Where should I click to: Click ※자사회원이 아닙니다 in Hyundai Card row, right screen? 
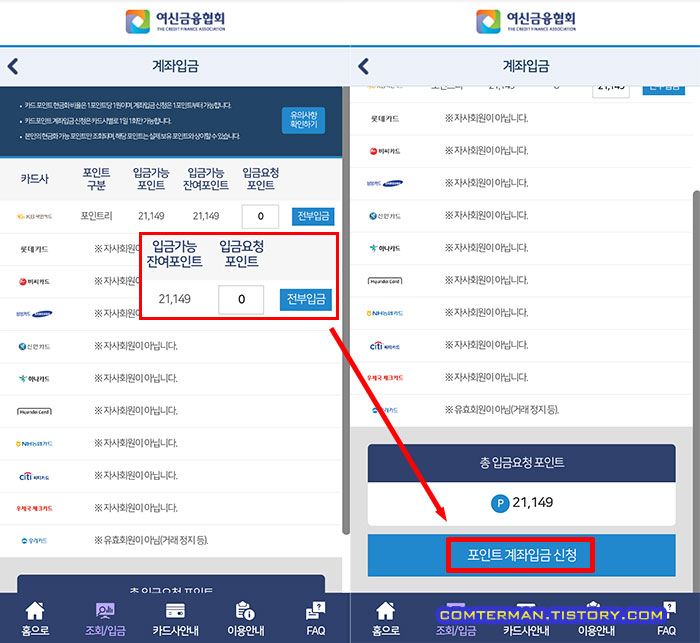(487, 280)
